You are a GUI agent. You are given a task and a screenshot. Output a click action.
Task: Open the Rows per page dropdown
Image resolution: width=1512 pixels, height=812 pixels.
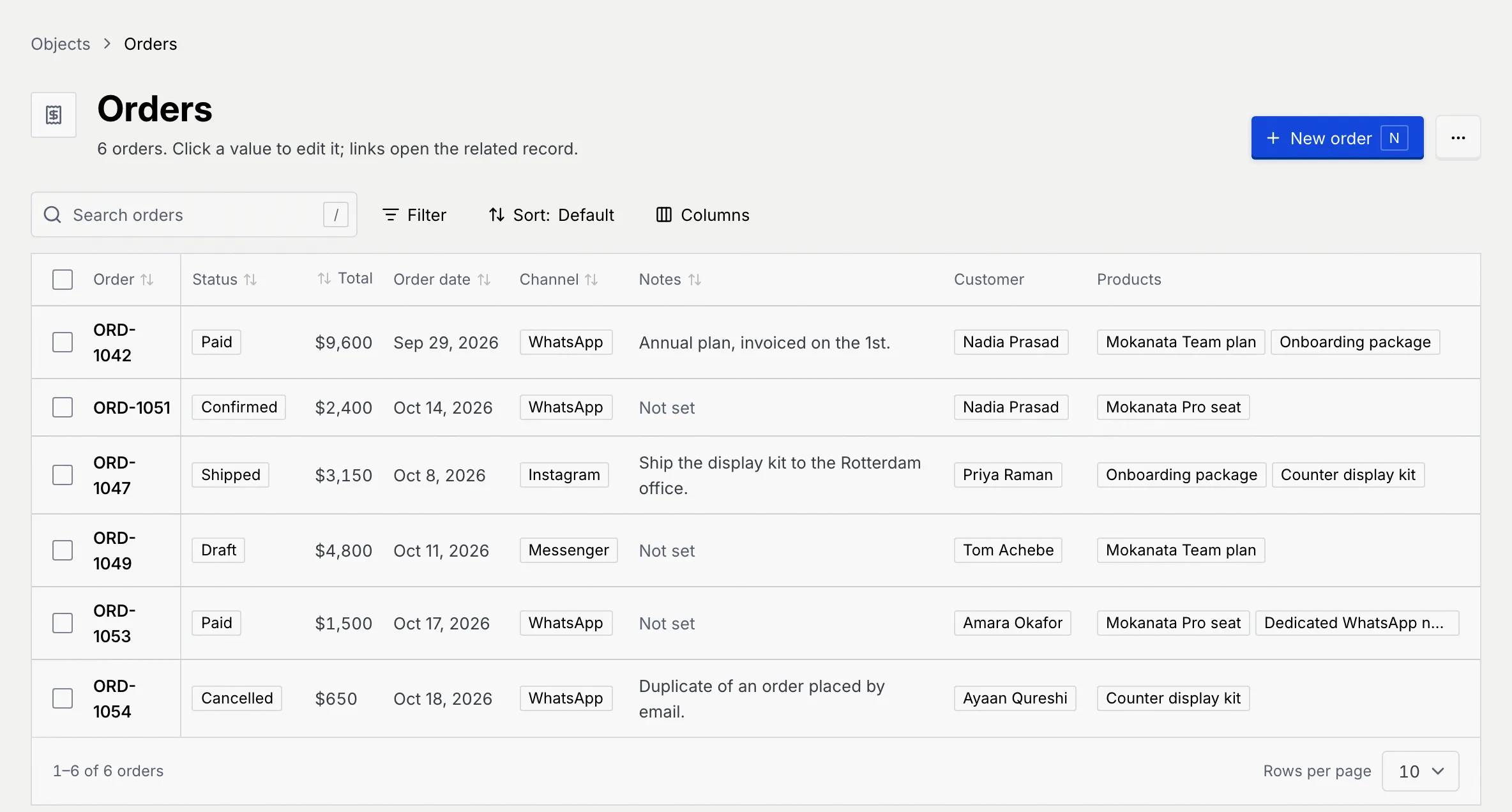coord(1421,771)
